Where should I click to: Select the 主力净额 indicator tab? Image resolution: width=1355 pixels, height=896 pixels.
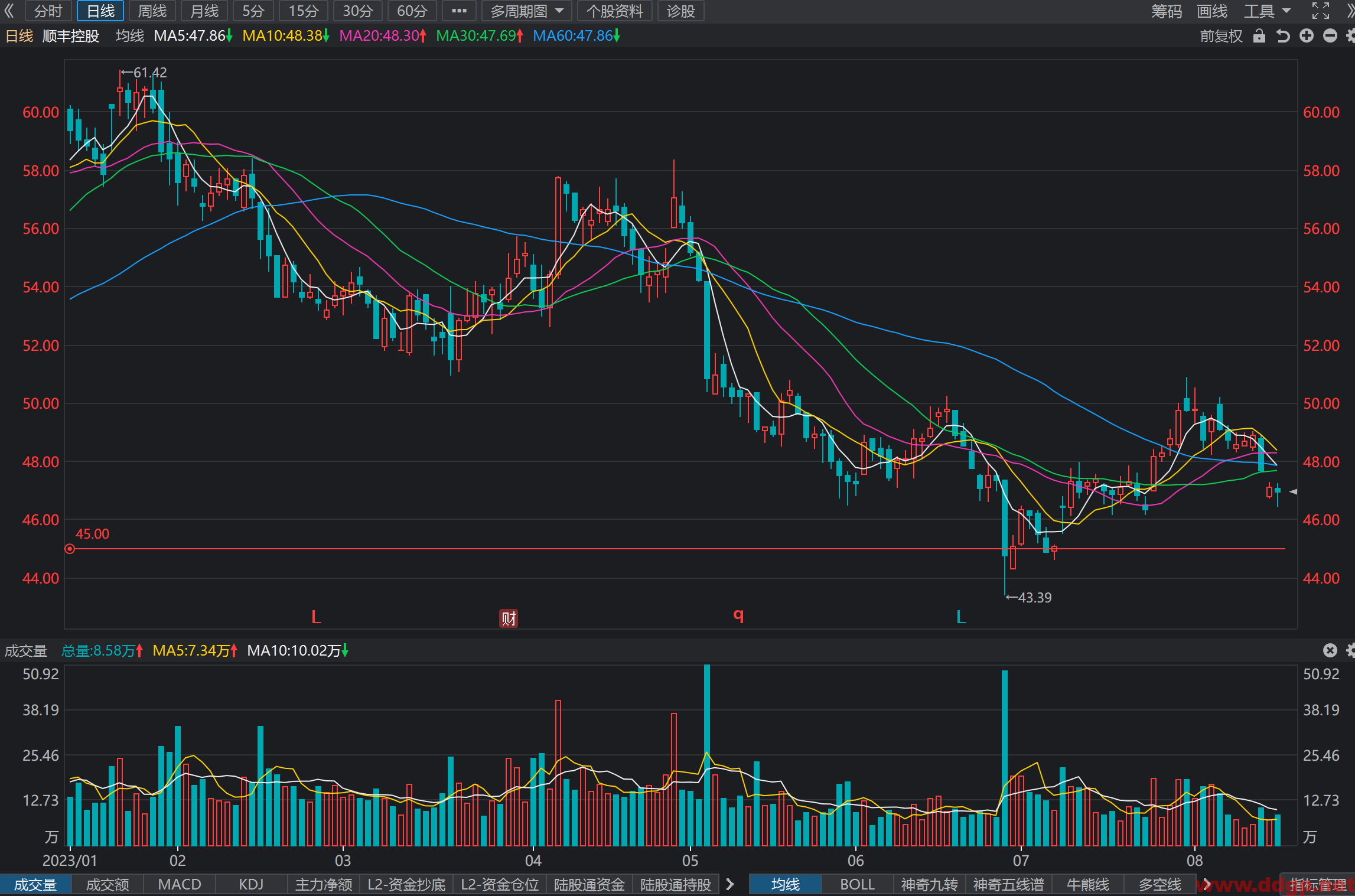point(324,884)
